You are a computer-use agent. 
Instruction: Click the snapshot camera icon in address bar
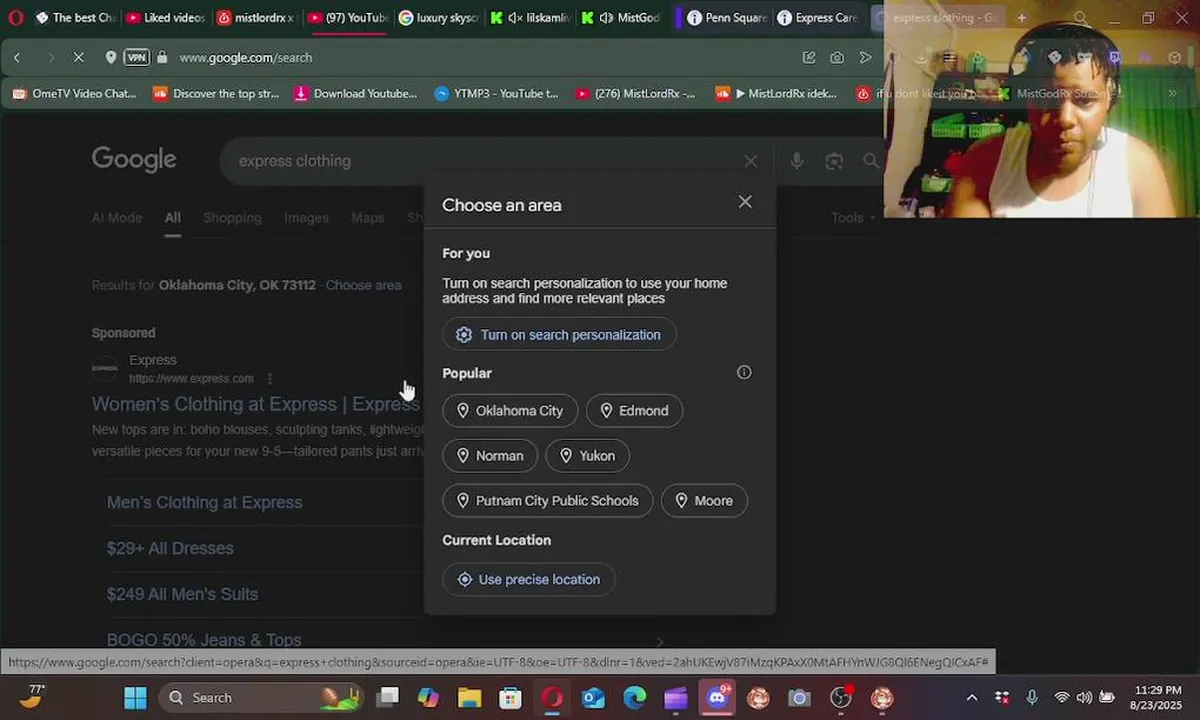tap(837, 58)
